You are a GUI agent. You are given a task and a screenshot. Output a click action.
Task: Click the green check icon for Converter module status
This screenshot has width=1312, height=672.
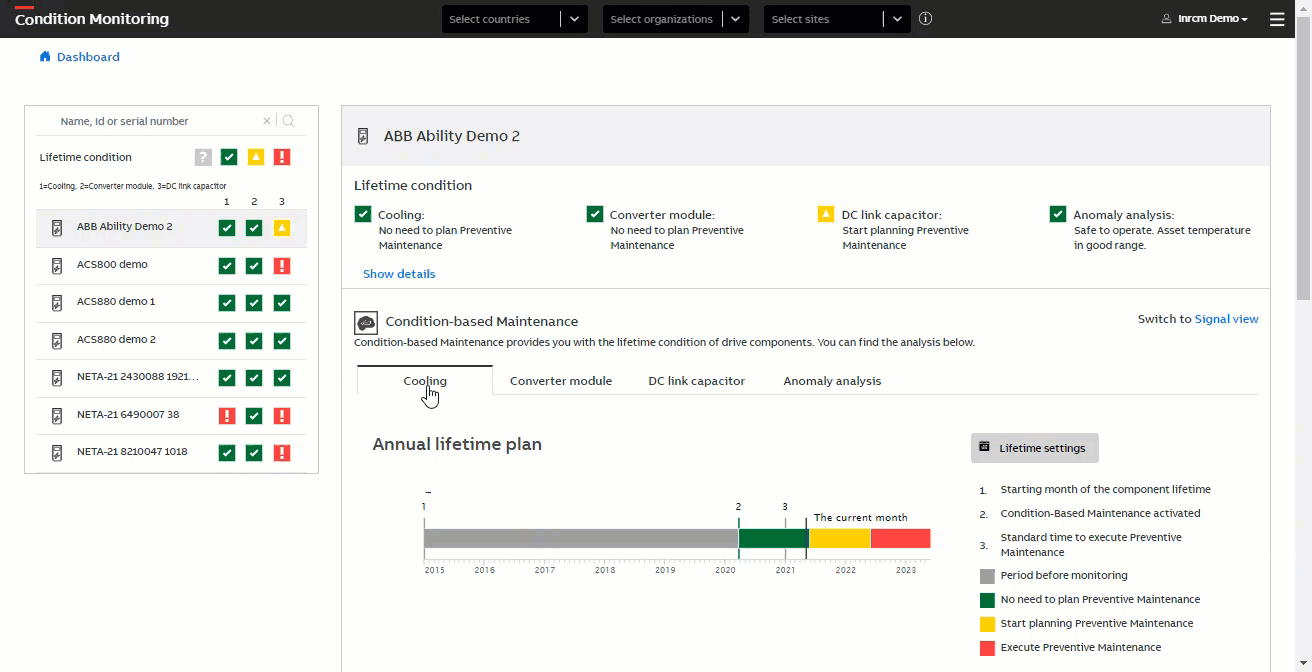[595, 214]
